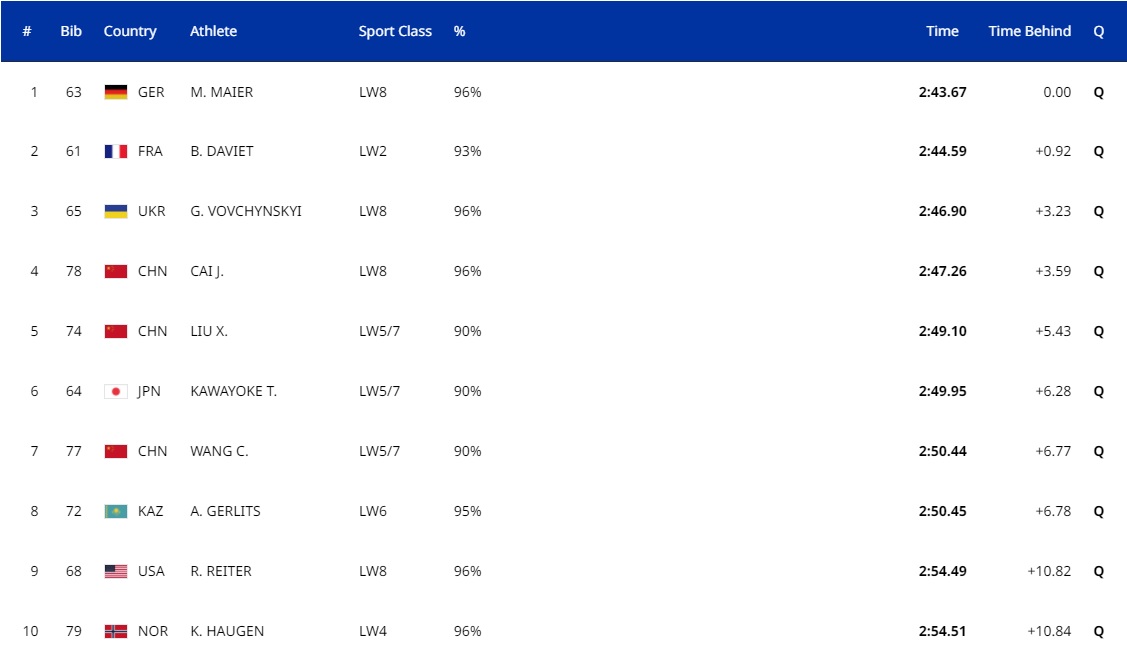Open athlete M. MAIER's entry
Screen dimensions: 1127x647
(x=221, y=92)
